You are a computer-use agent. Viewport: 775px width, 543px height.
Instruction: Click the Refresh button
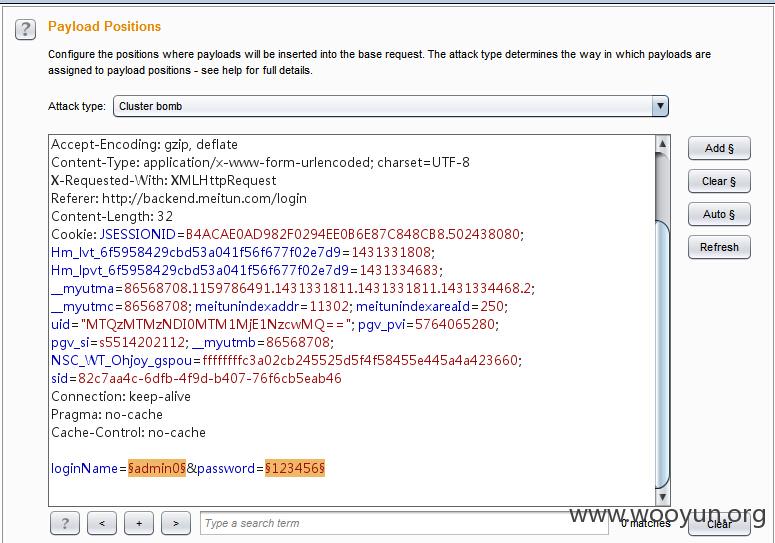tap(719, 247)
